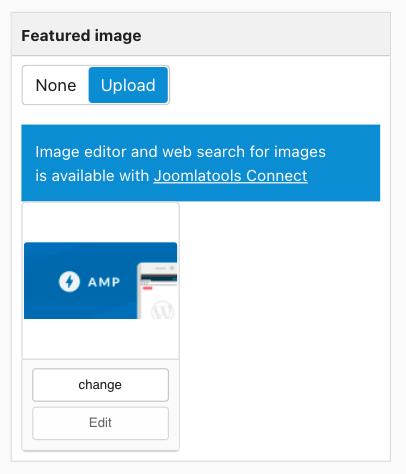
Task: Click the phone mockup in the thumbnail
Action: coord(157,291)
